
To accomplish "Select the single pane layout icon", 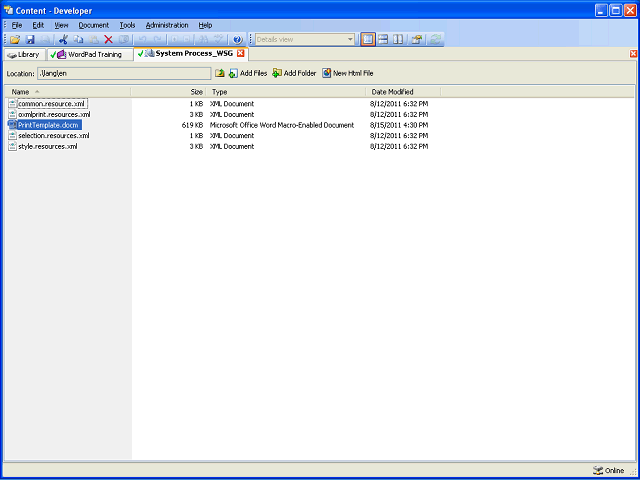I will [x=368, y=40].
